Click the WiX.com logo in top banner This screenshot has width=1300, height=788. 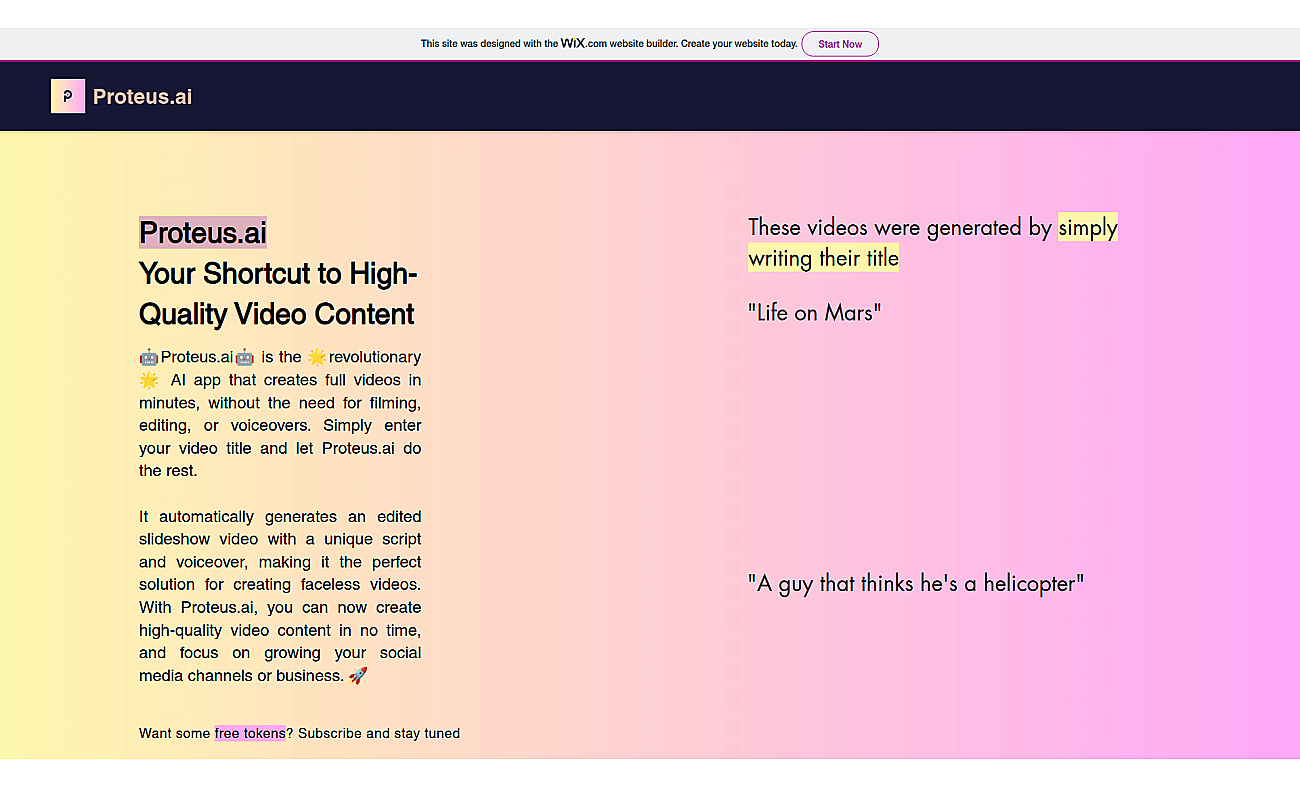tap(584, 44)
